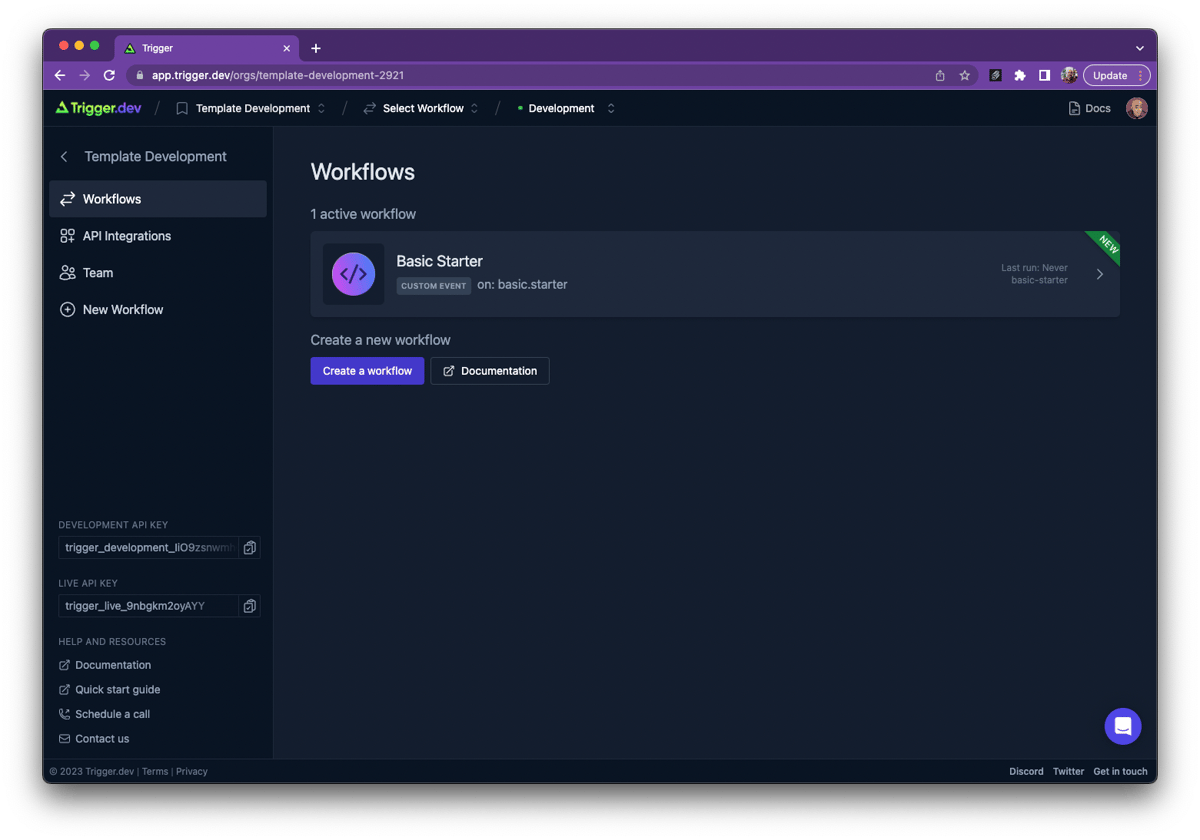Viewport: 1200px width, 840px height.
Task: Open the Discord link in footer
Action: (1026, 771)
